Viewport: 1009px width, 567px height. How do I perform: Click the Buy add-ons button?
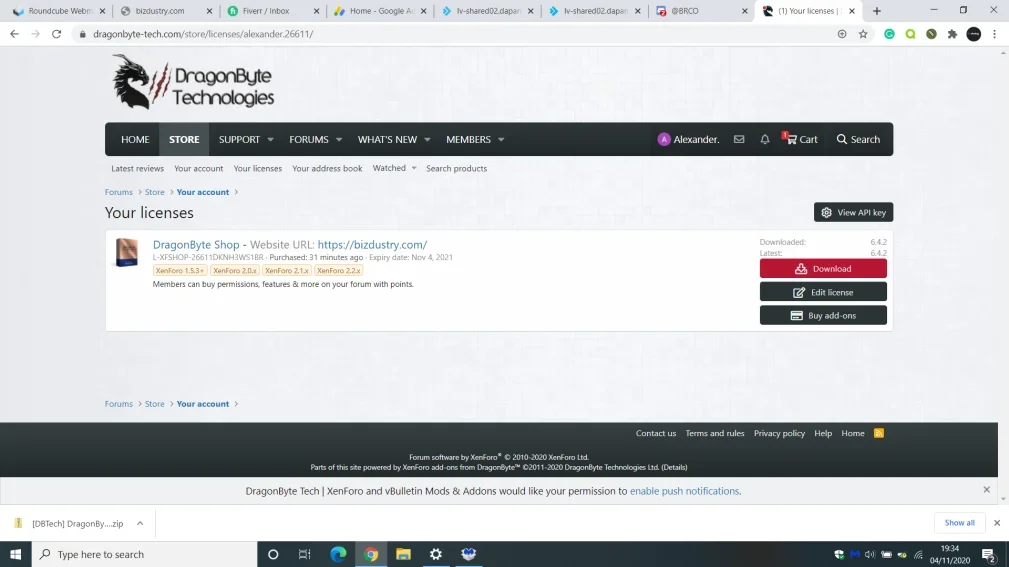[x=823, y=315]
